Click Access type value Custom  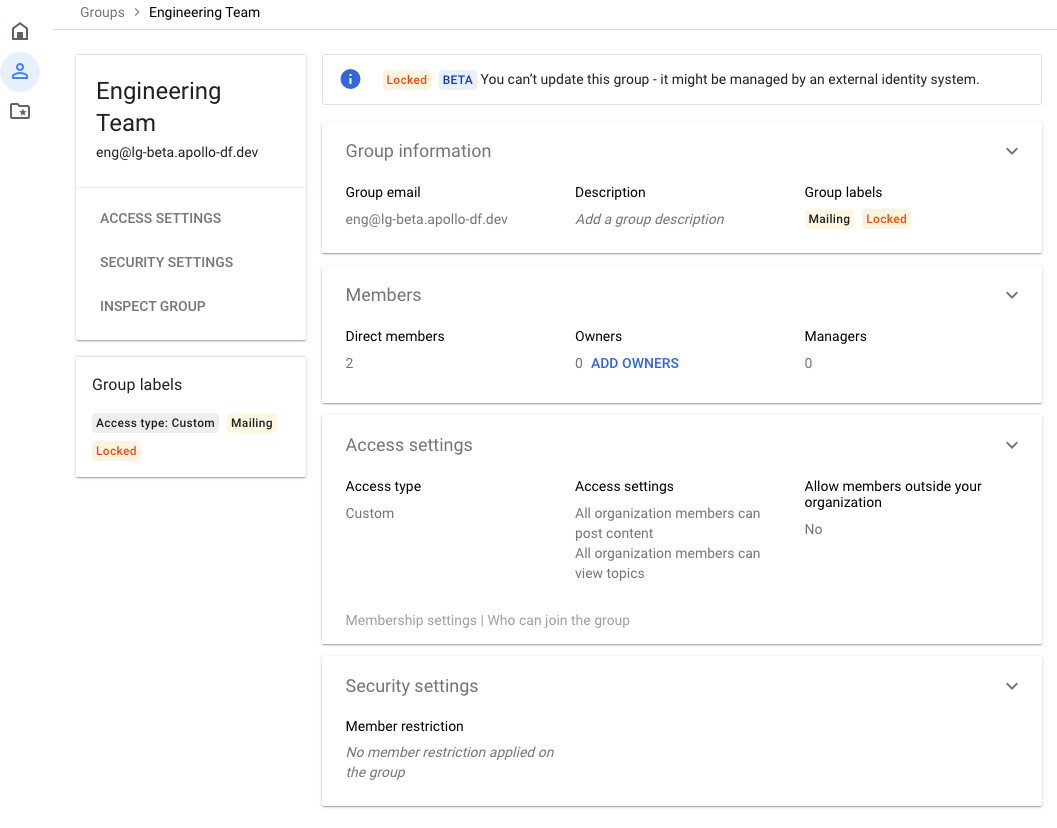(369, 513)
